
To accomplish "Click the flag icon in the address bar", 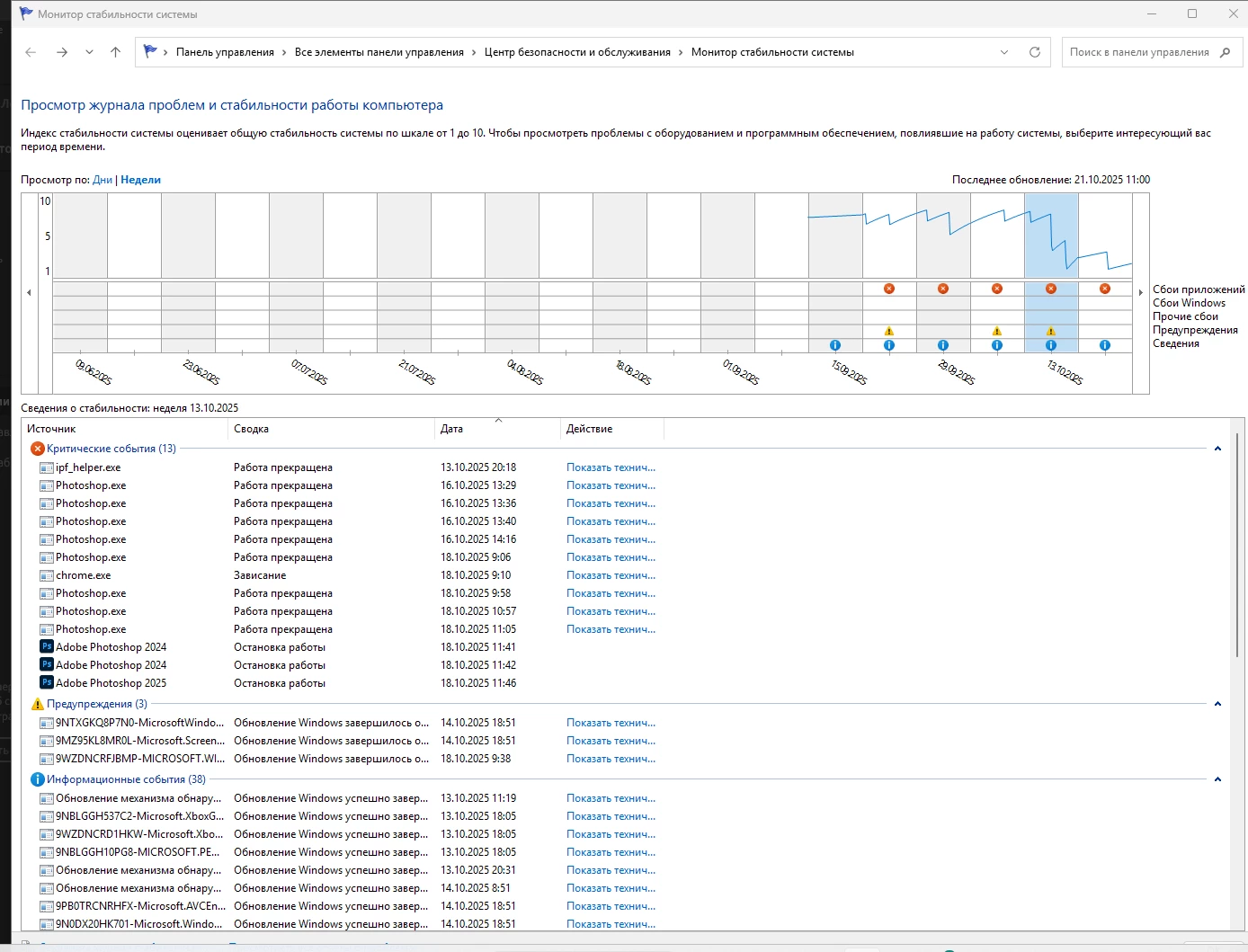I will coord(150,52).
